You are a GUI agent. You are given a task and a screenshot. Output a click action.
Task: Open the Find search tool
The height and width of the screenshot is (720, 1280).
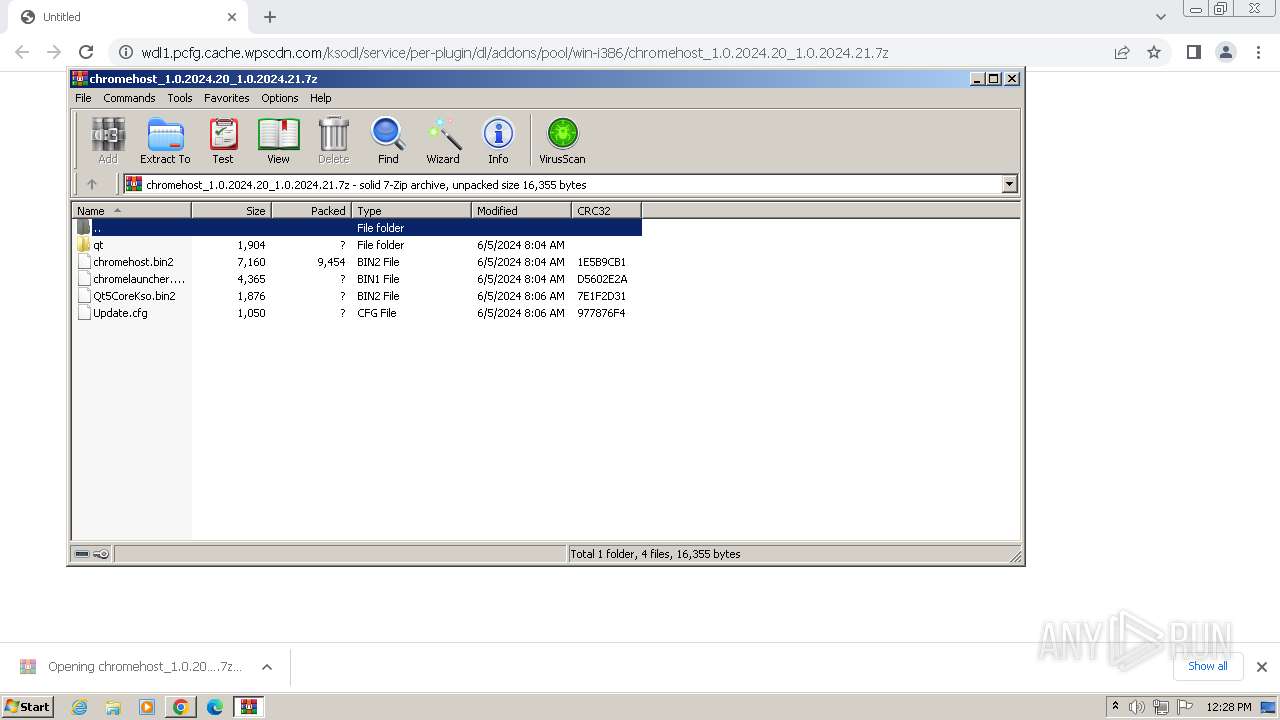click(388, 140)
